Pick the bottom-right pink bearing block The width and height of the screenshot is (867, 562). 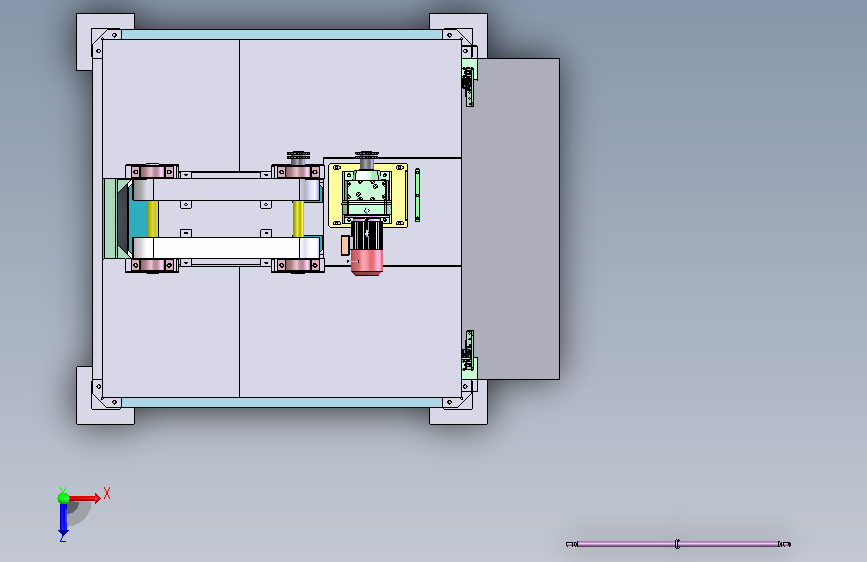[x=298, y=266]
